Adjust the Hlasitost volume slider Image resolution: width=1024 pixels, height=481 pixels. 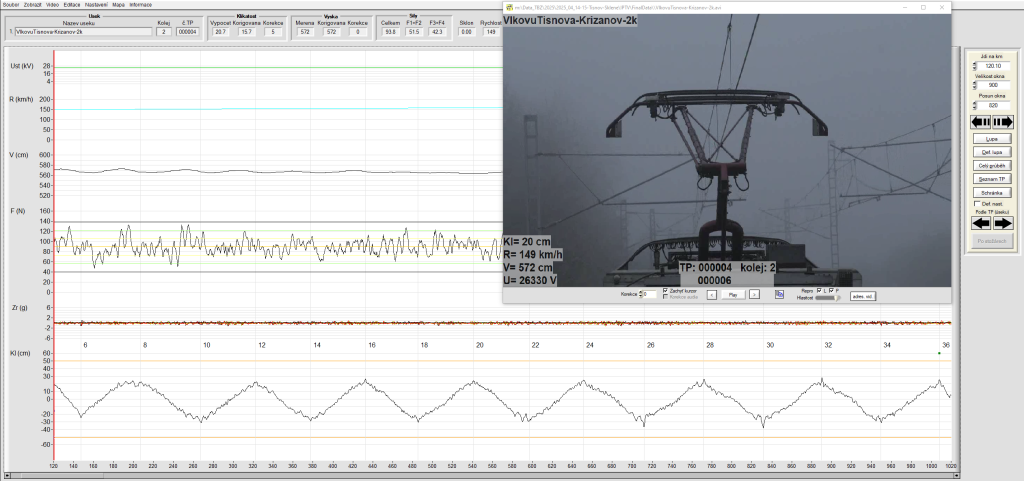pyautogui.click(x=827, y=298)
